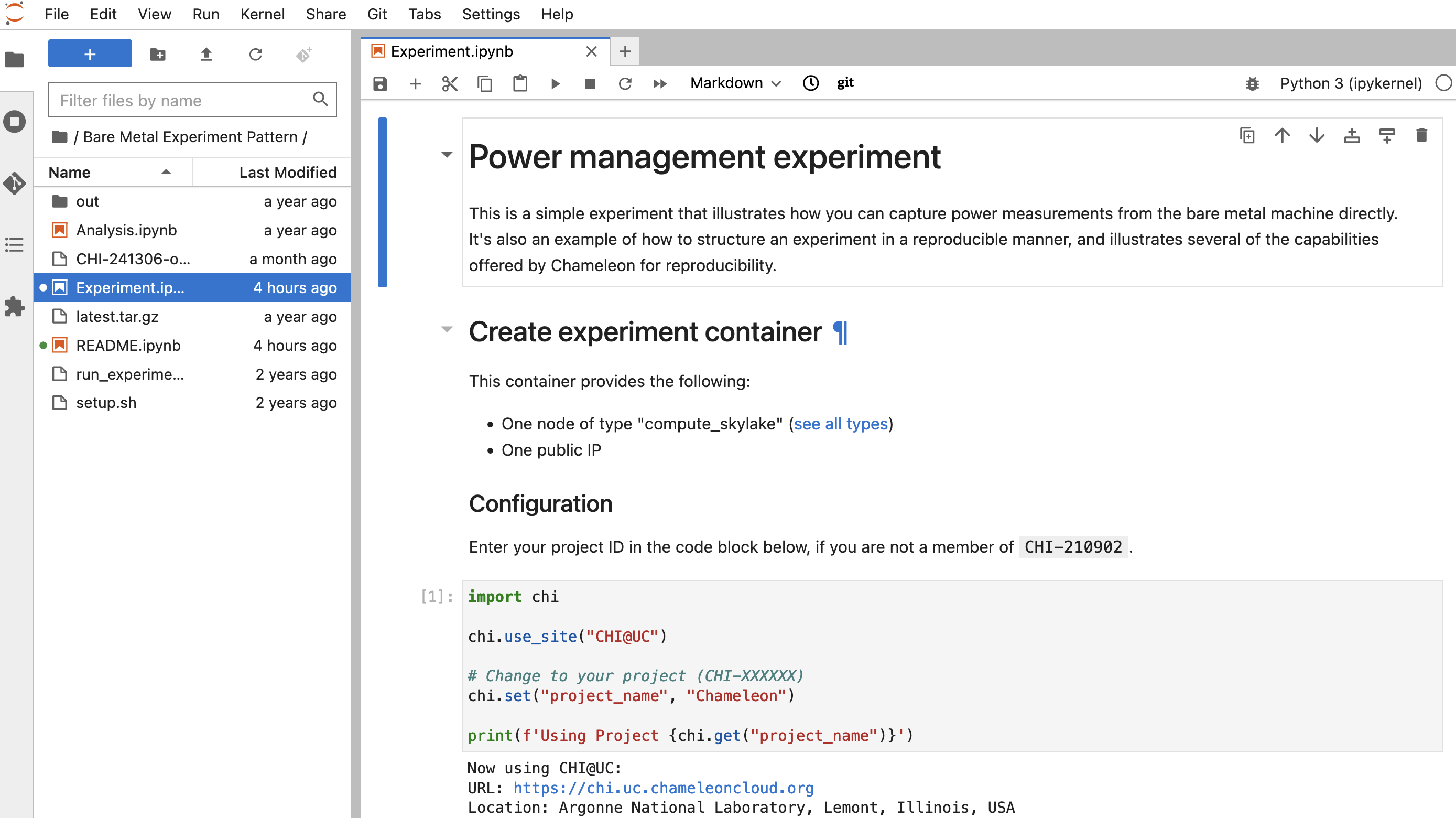Image resolution: width=1456 pixels, height=818 pixels.
Task: Restart the kernel
Action: pyautogui.click(x=625, y=84)
